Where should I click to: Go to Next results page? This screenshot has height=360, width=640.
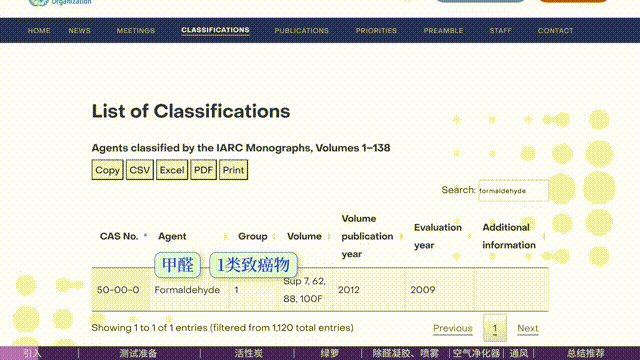527,328
